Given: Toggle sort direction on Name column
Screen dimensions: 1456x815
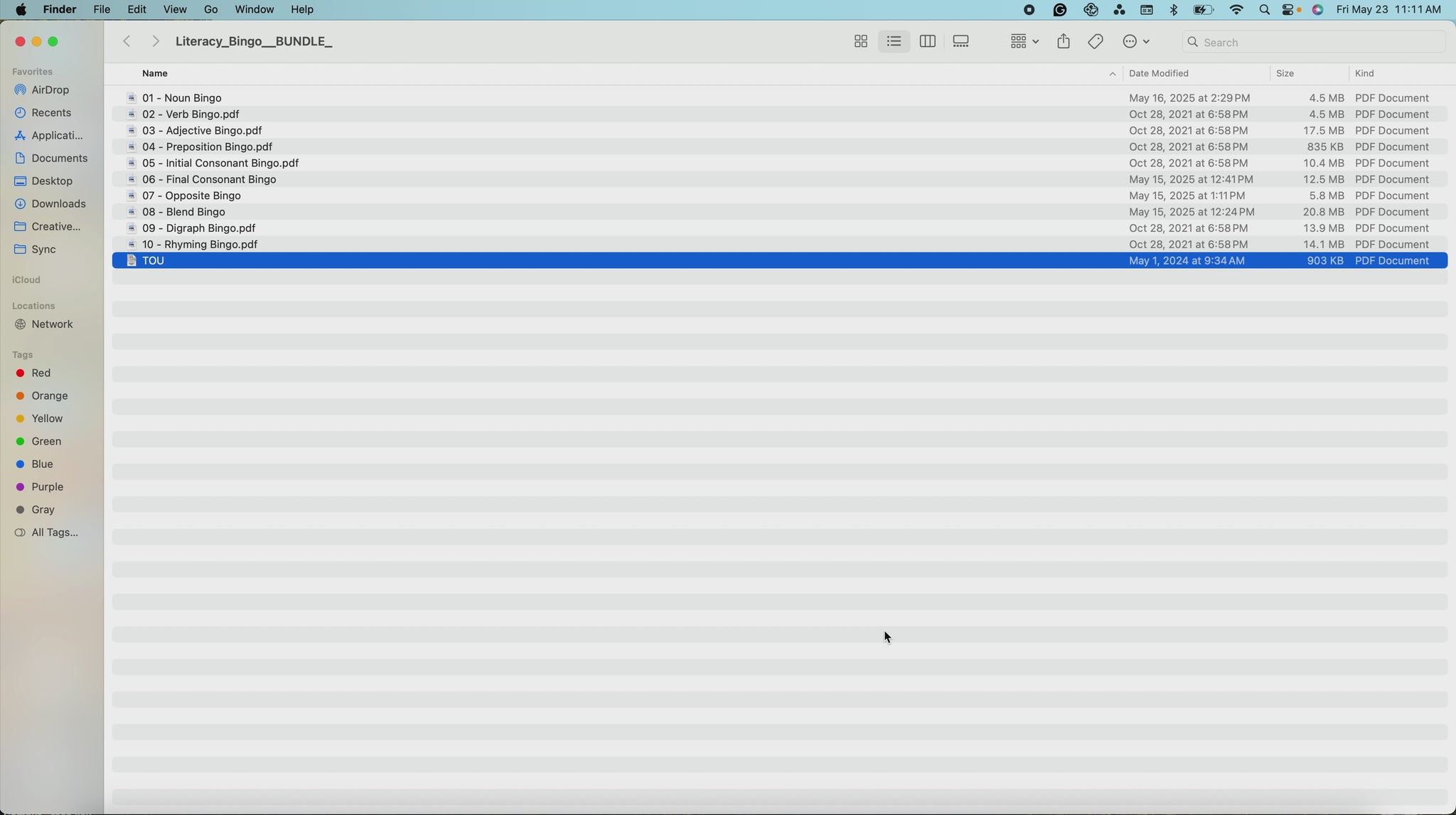Looking at the screenshot, I should click(x=1112, y=74).
